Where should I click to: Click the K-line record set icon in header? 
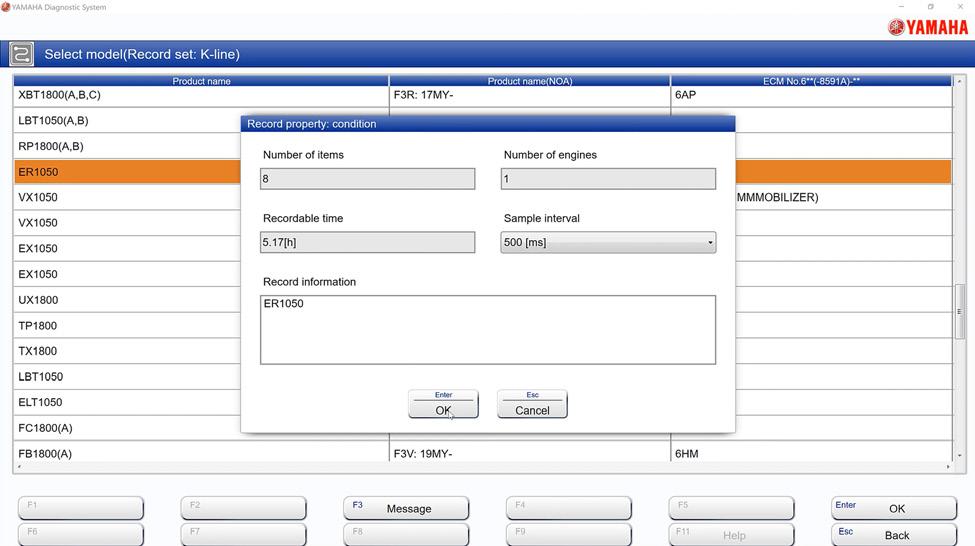pos(22,54)
